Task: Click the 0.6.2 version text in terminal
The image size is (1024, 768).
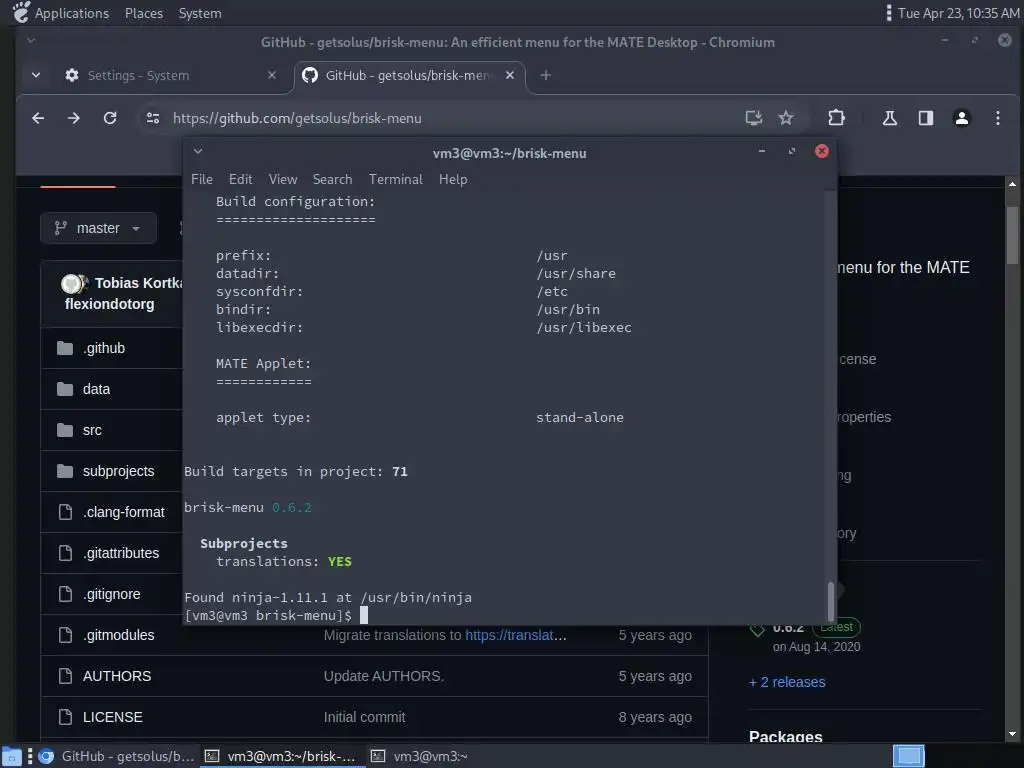Action: [x=291, y=507]
